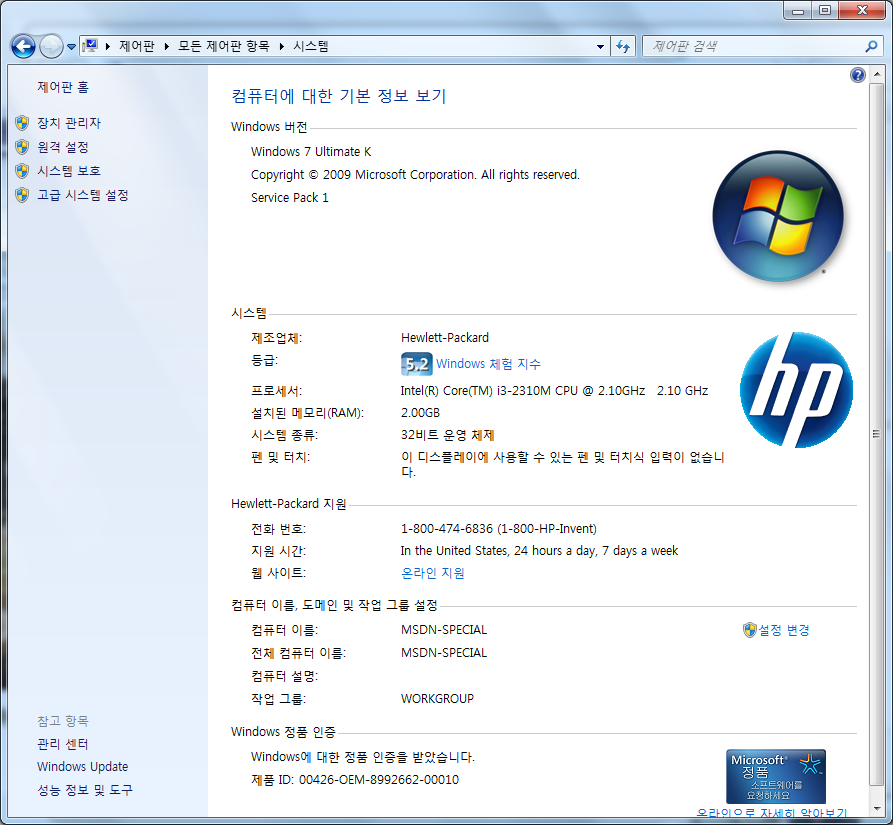Click the HP logo image
The height and width of the screenshot is (825, 893).
coord(796,390)
